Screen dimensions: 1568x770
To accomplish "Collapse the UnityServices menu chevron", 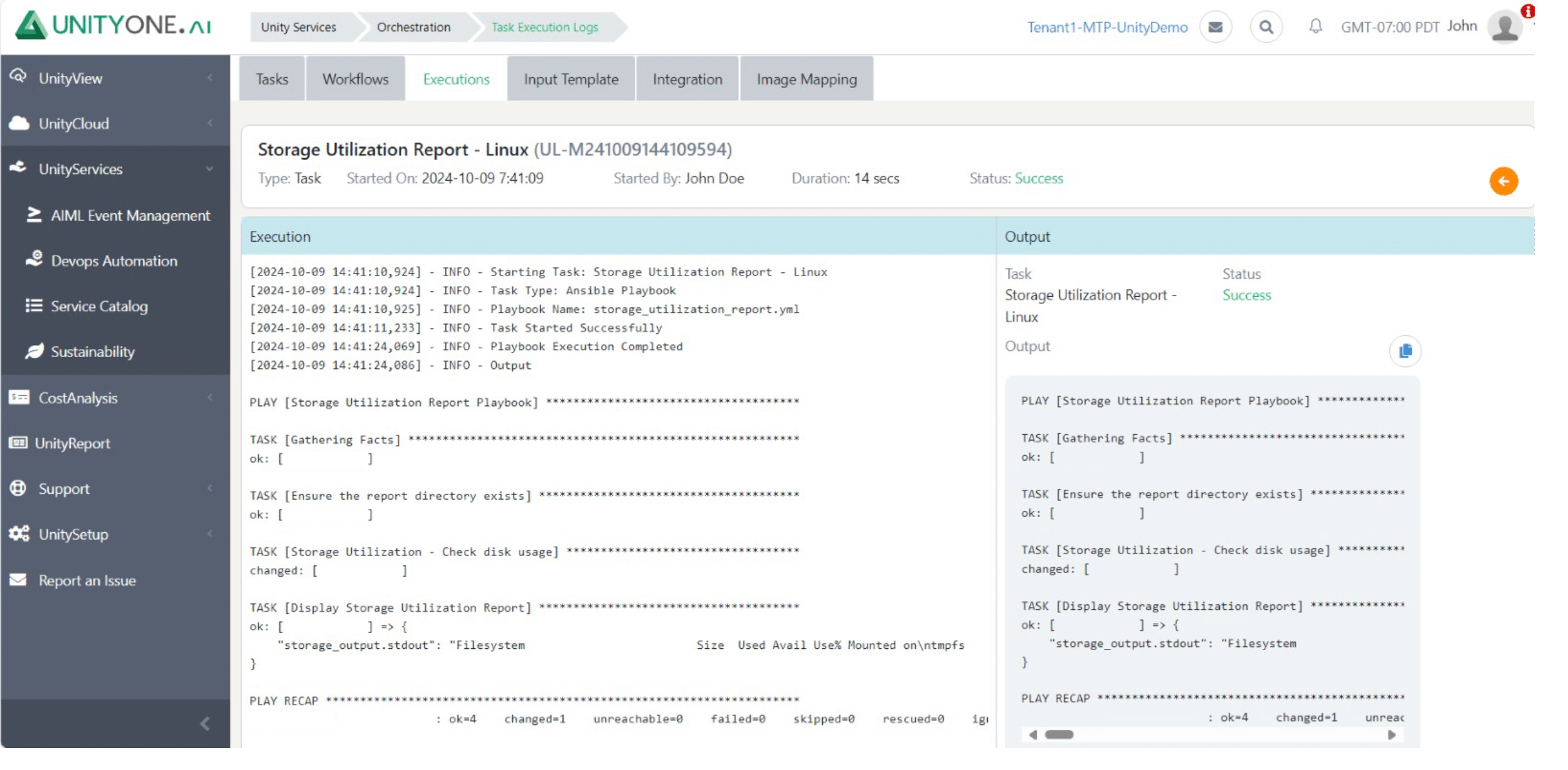I will coord(209,169).
